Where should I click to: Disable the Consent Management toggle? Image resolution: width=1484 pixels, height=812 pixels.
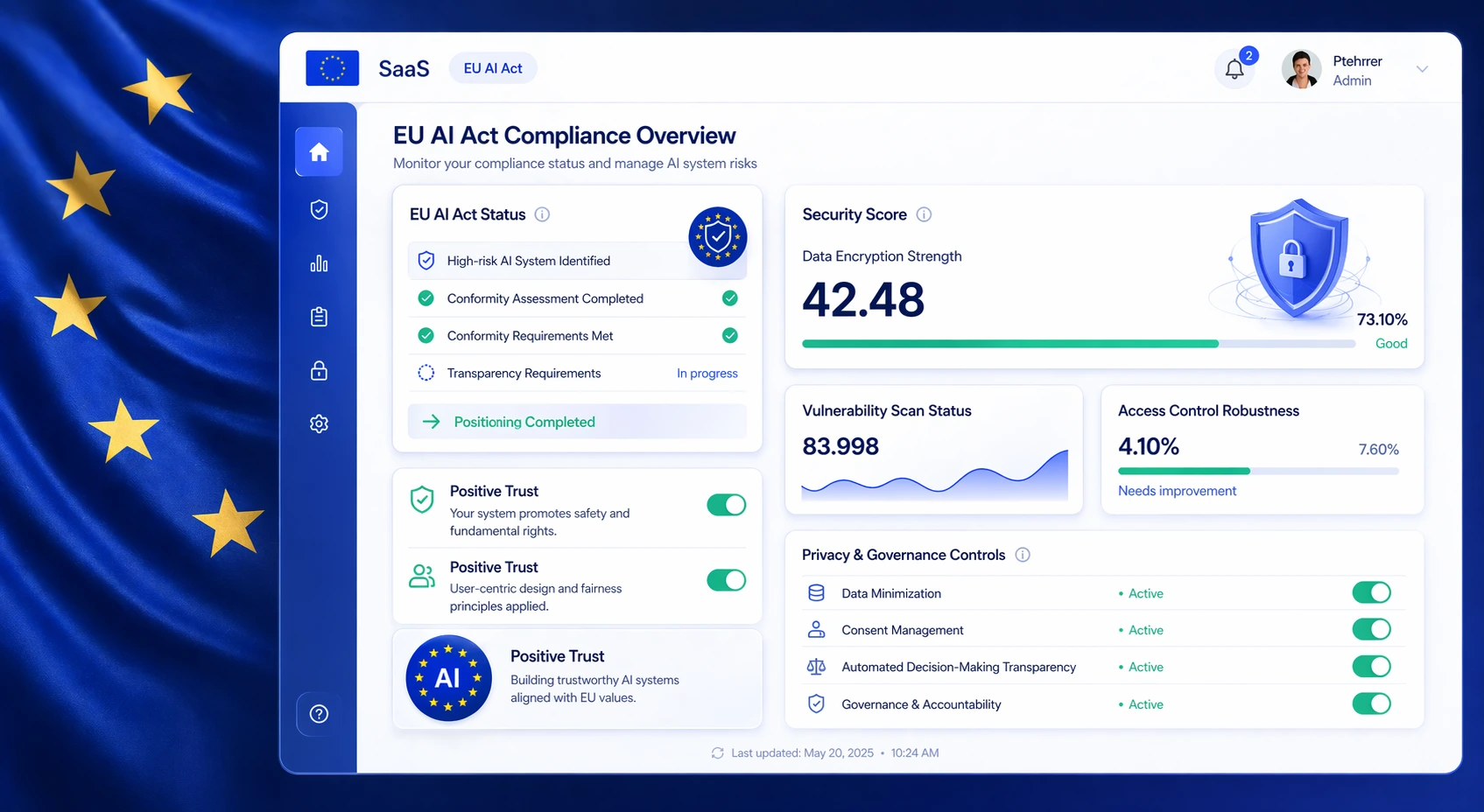1371,629
